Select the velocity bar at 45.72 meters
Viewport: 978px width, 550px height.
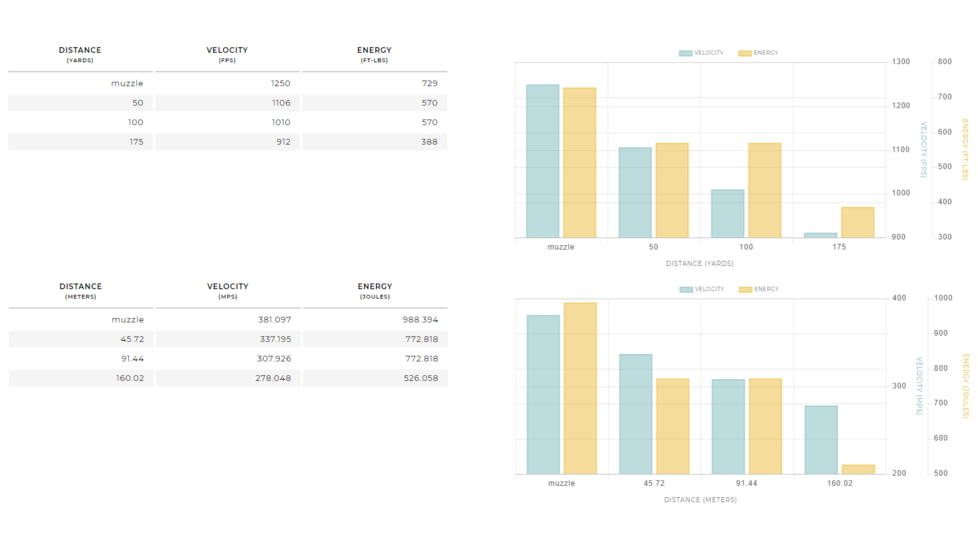pos(635,414)
